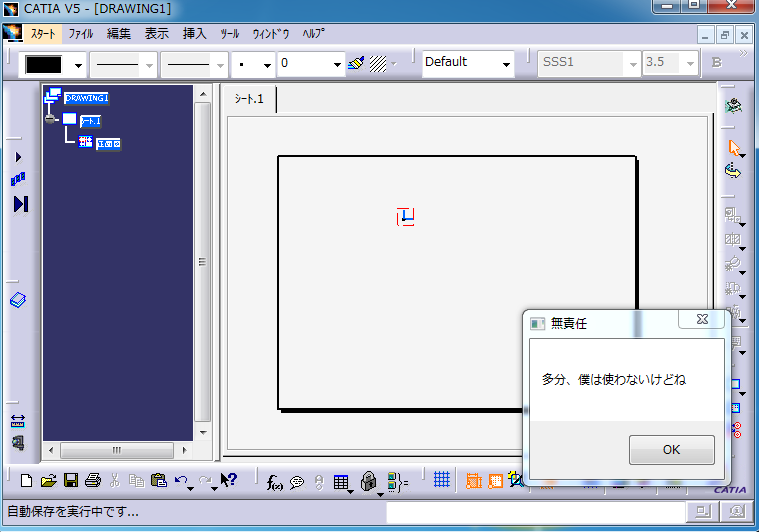The image size is (759, 532).
Task: Open the Formula f(x) tool
Action: pyautogui.click(x=274, y=482)
